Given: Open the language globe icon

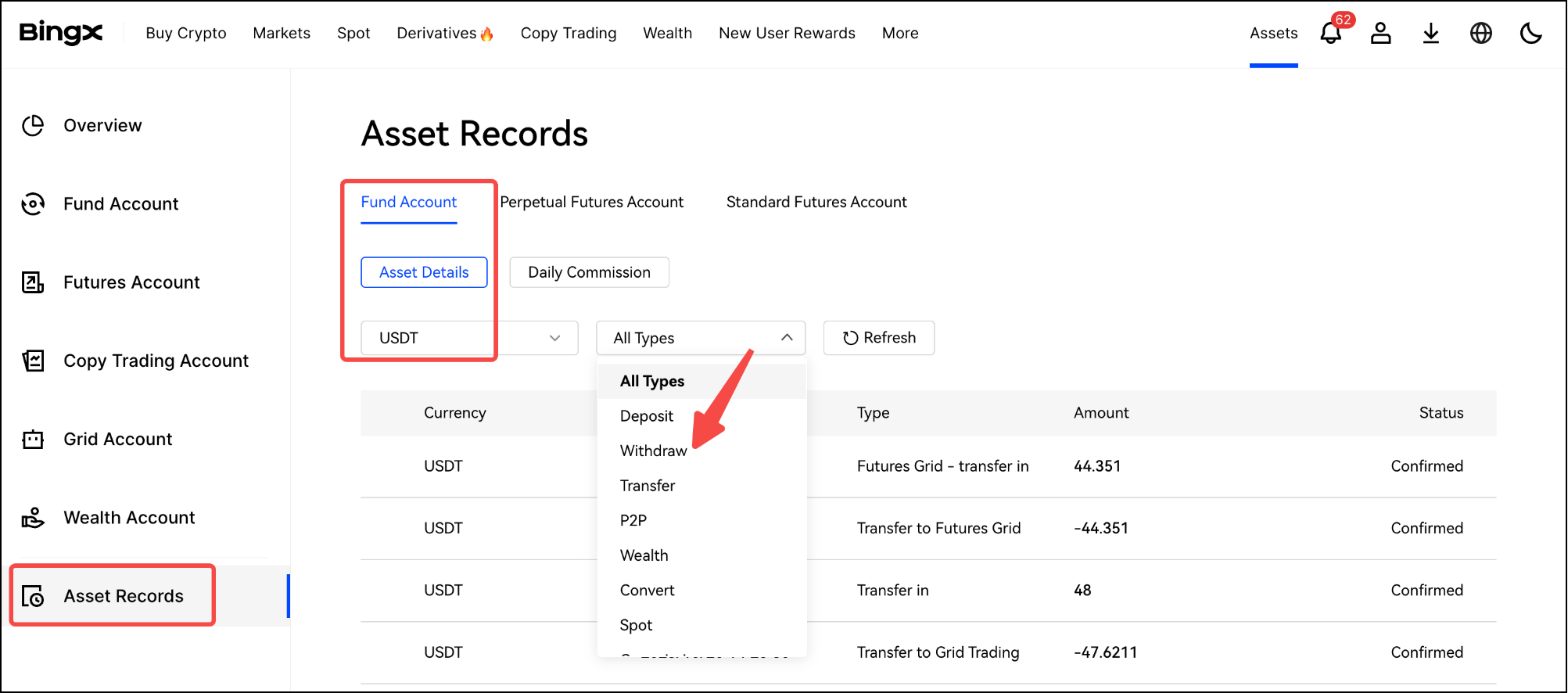Looking at the screenshot, I should [1480, 34].
